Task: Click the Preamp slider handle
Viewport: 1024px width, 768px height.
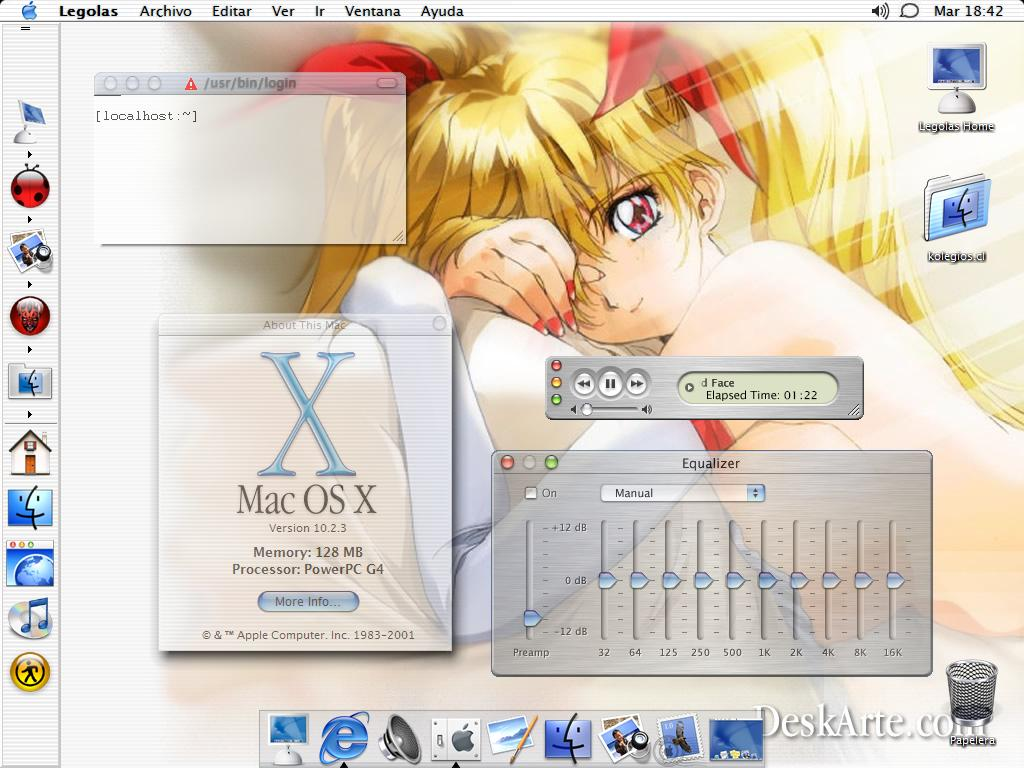Action: (533, 617)
